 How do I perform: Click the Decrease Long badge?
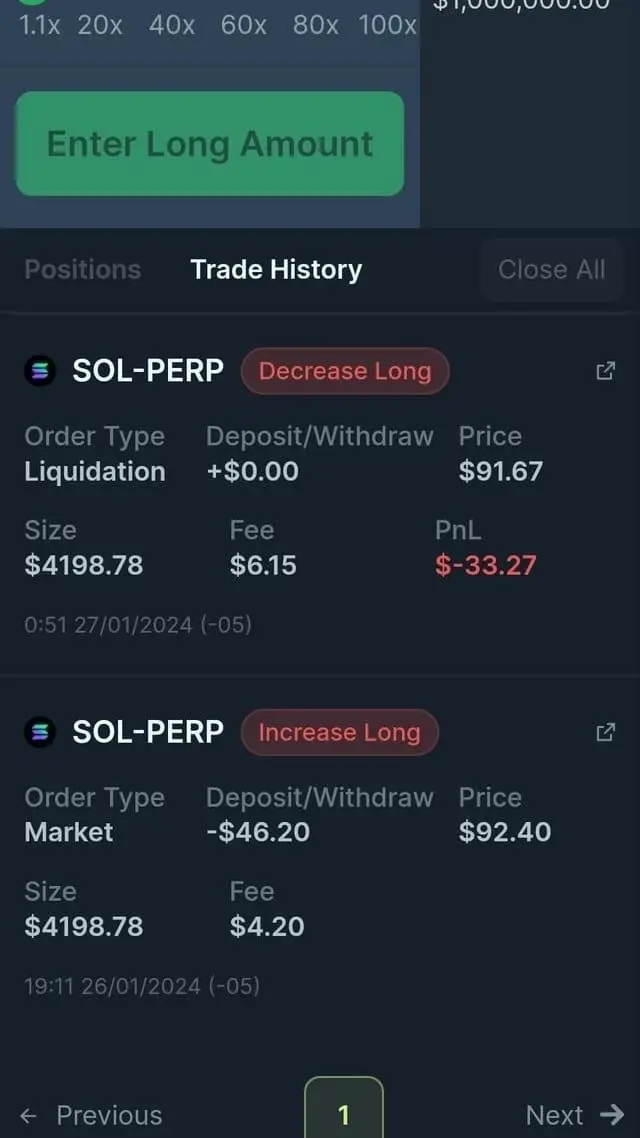pyautogui.click(x=345, y=371)
